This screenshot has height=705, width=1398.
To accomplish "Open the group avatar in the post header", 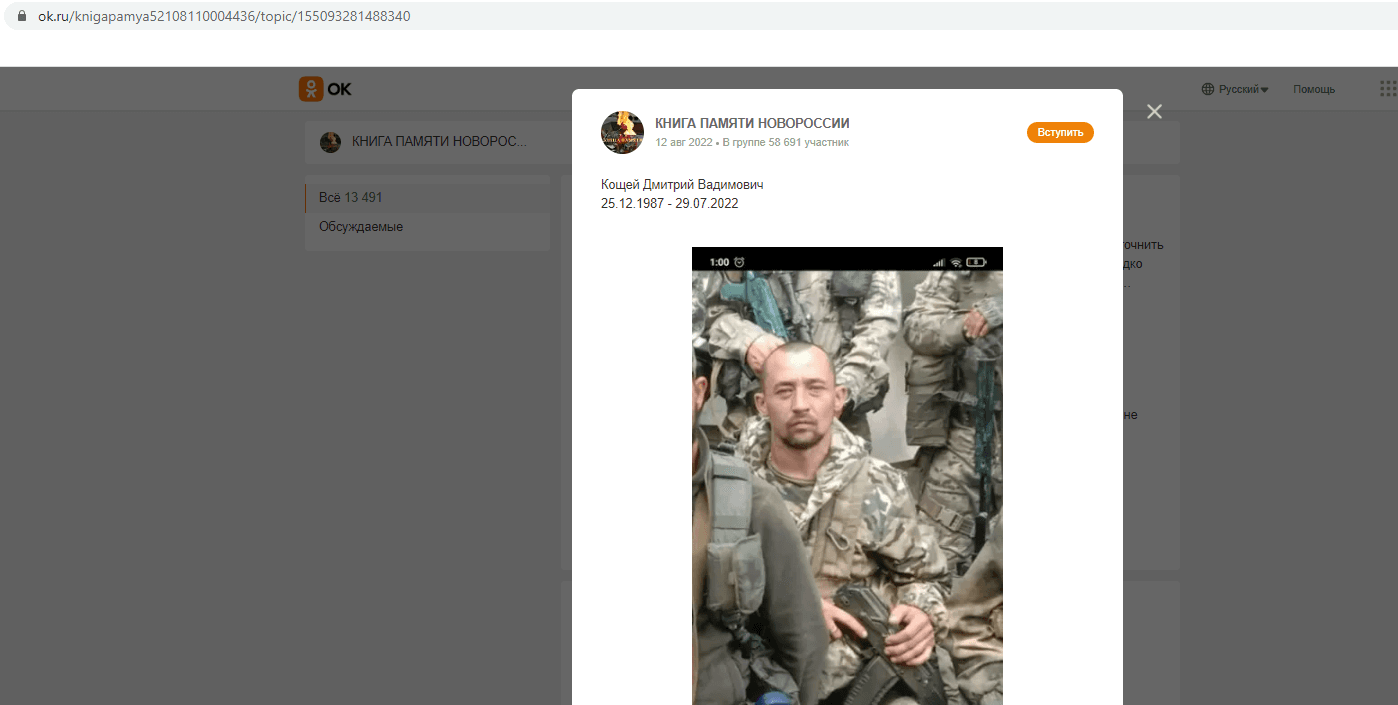I will (622, 132).
